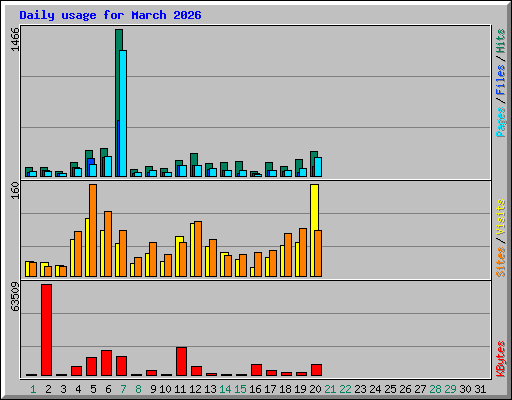Click the 160 axis value
Screen dimensions: 512x400
(15, 190)
